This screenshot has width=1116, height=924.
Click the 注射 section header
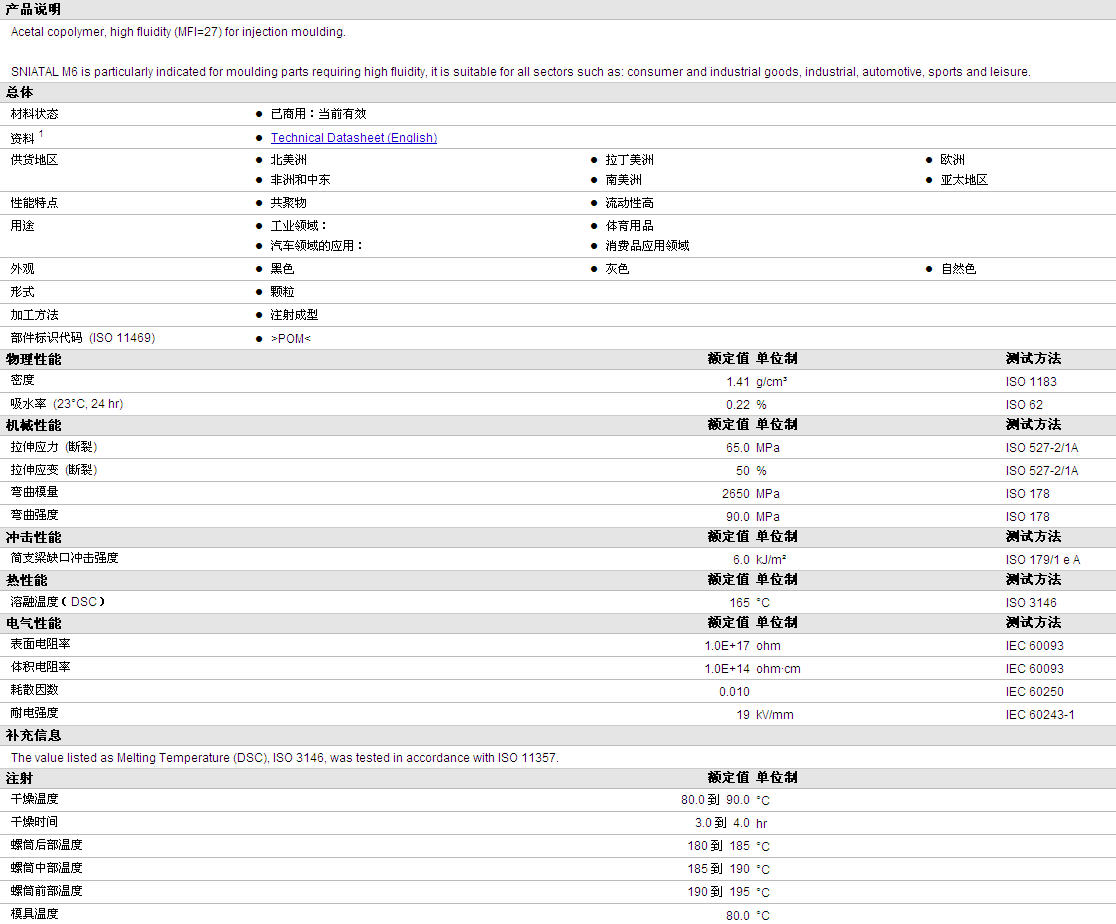click(20, 779)
